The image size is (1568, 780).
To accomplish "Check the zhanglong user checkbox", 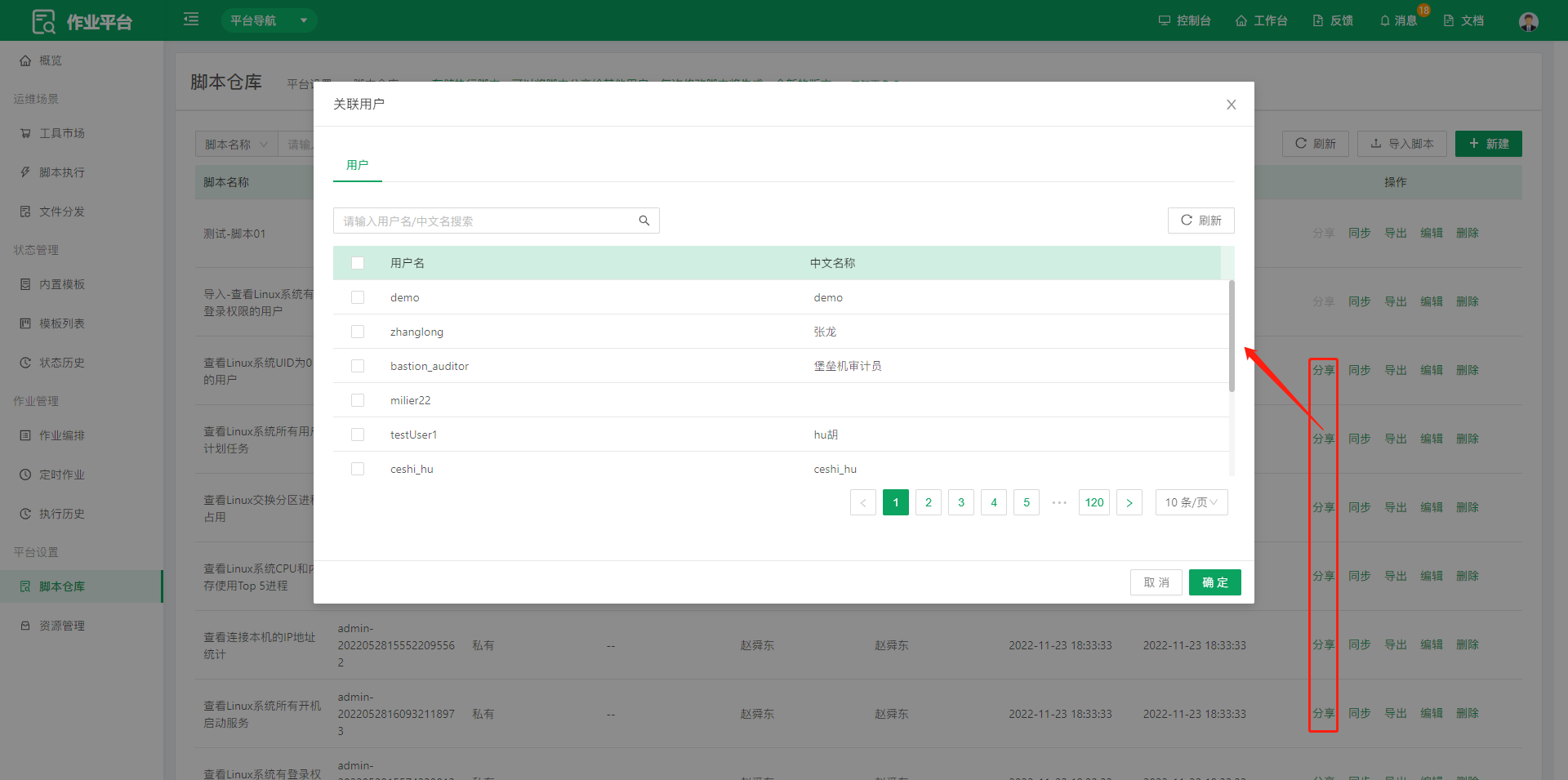I will pyautogui.click(x=358, y=332).
